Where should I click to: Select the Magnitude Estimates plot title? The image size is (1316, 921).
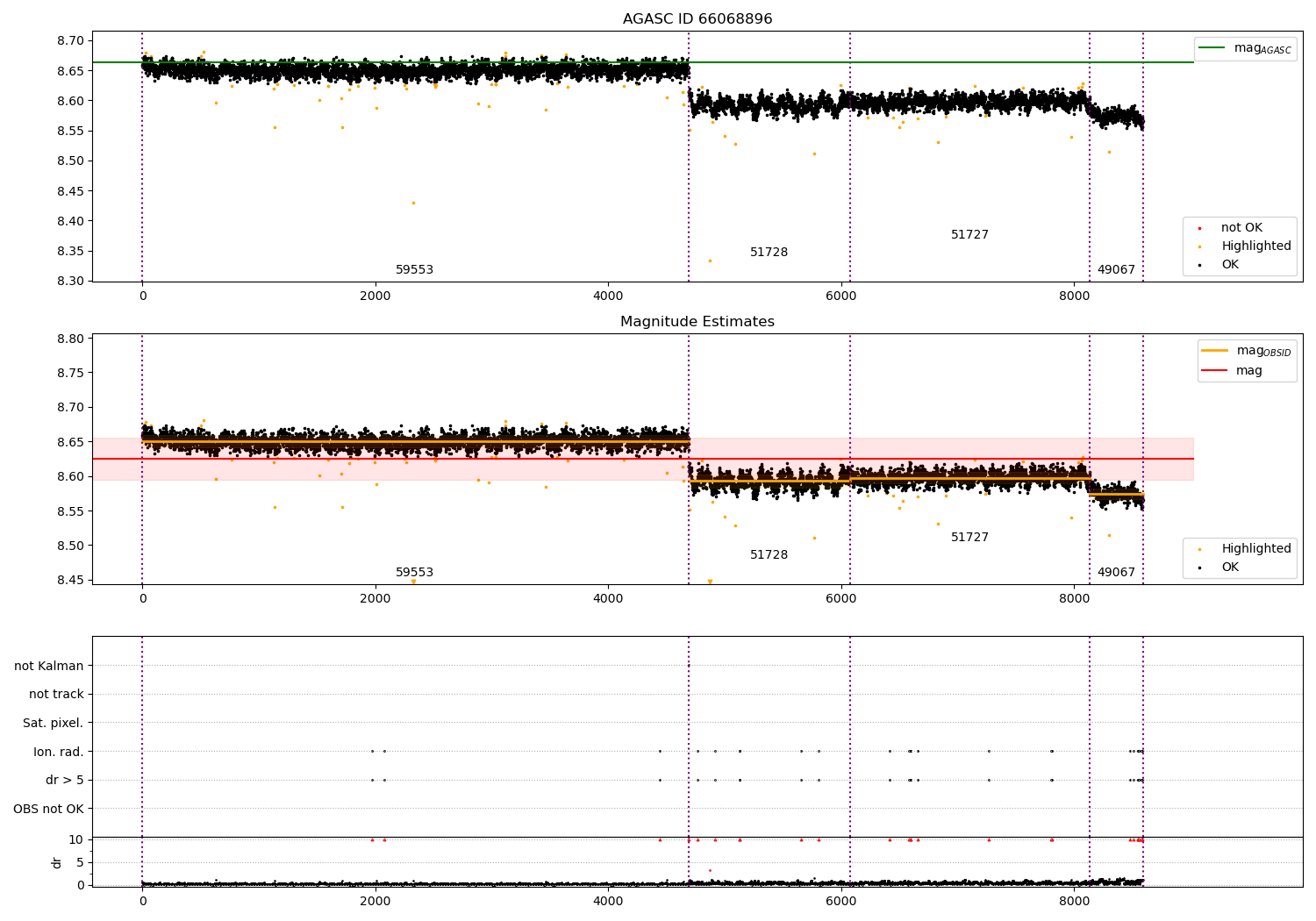(x=697, y=322)
